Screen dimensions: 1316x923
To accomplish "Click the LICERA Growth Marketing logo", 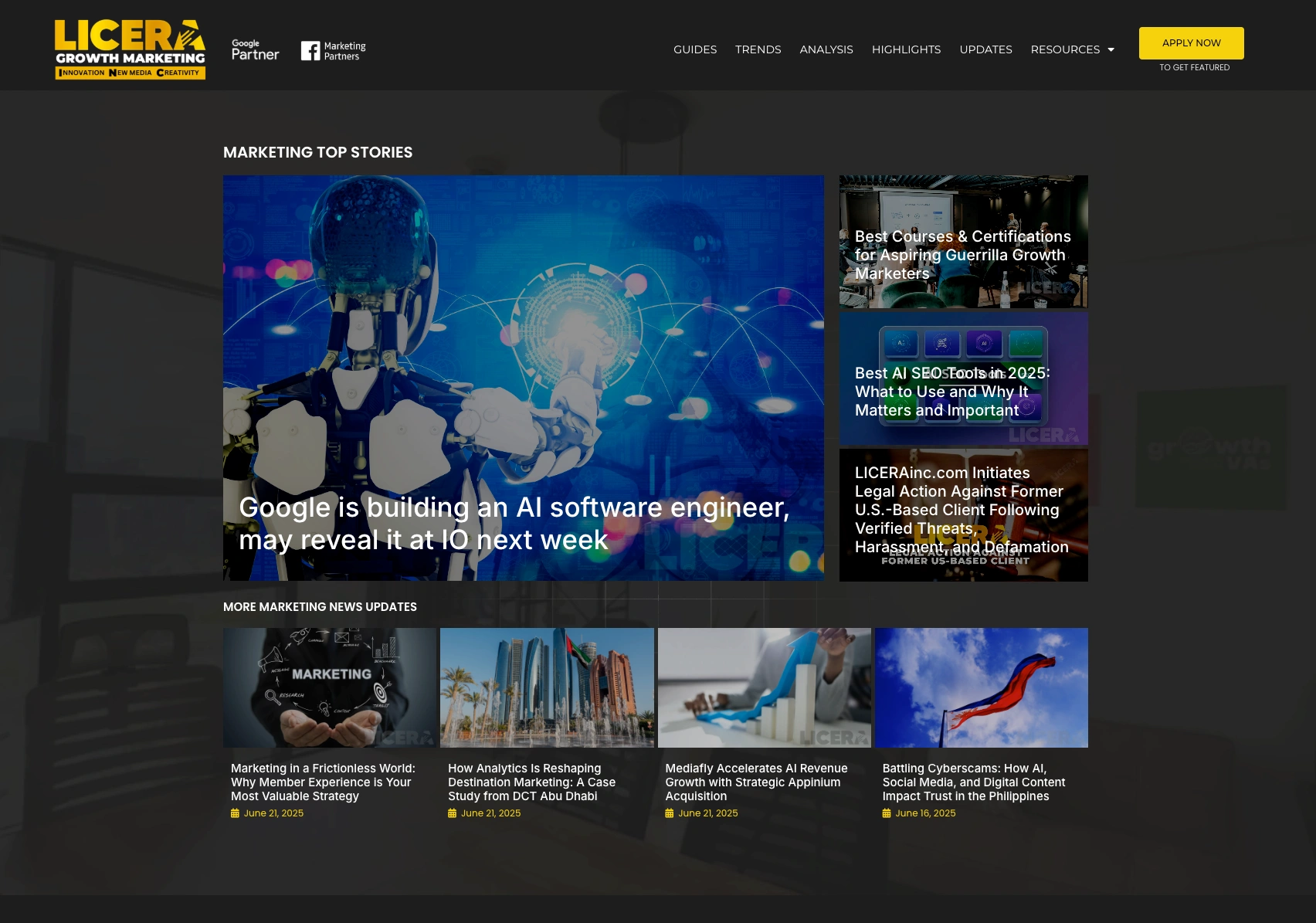I will (130, 49).
